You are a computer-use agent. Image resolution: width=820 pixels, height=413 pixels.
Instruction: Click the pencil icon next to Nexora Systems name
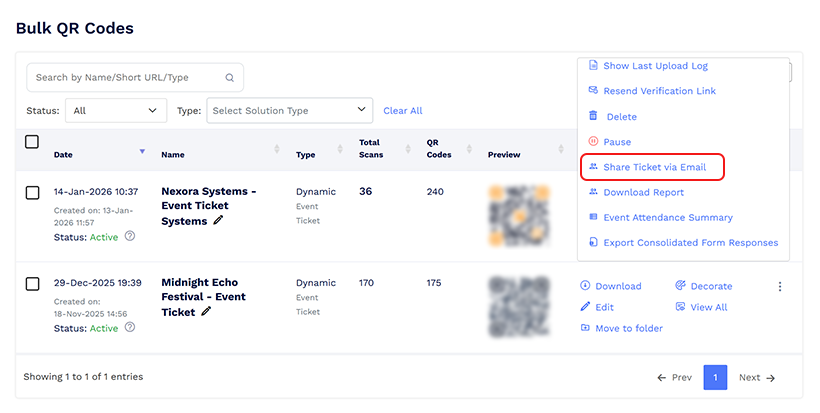(218, 221)
